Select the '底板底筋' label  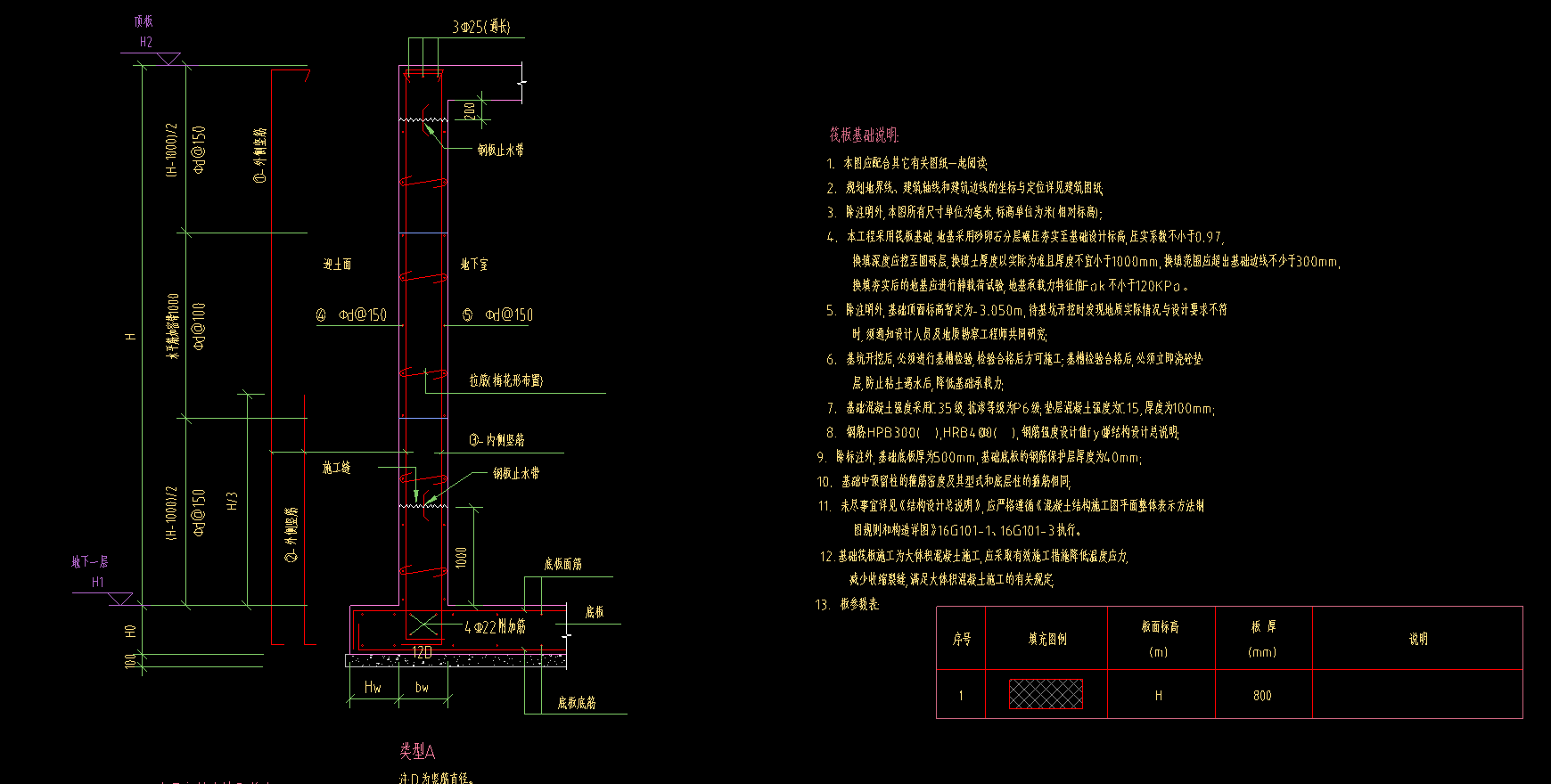tap(577, 703)
